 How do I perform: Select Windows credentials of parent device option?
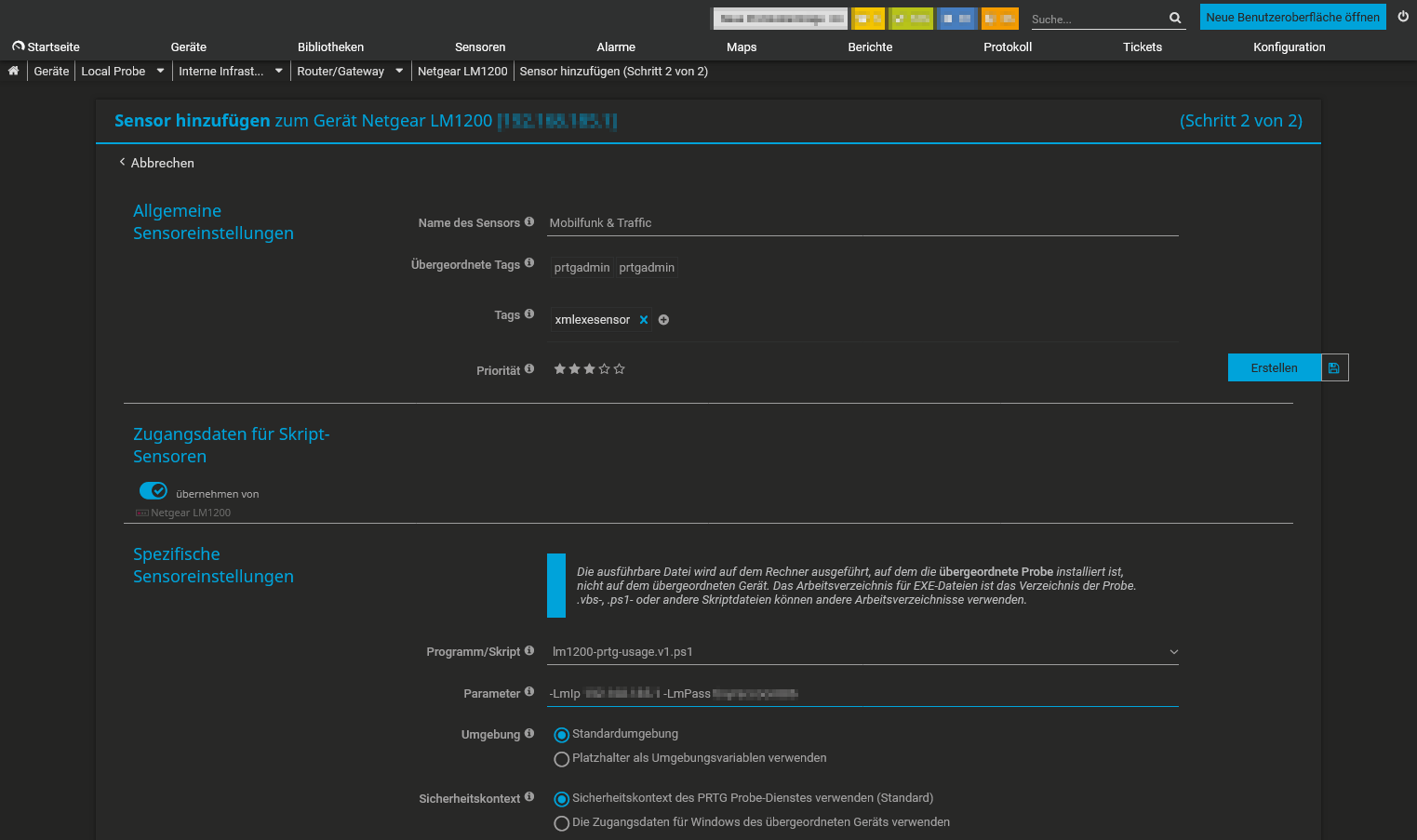[561, 823]
